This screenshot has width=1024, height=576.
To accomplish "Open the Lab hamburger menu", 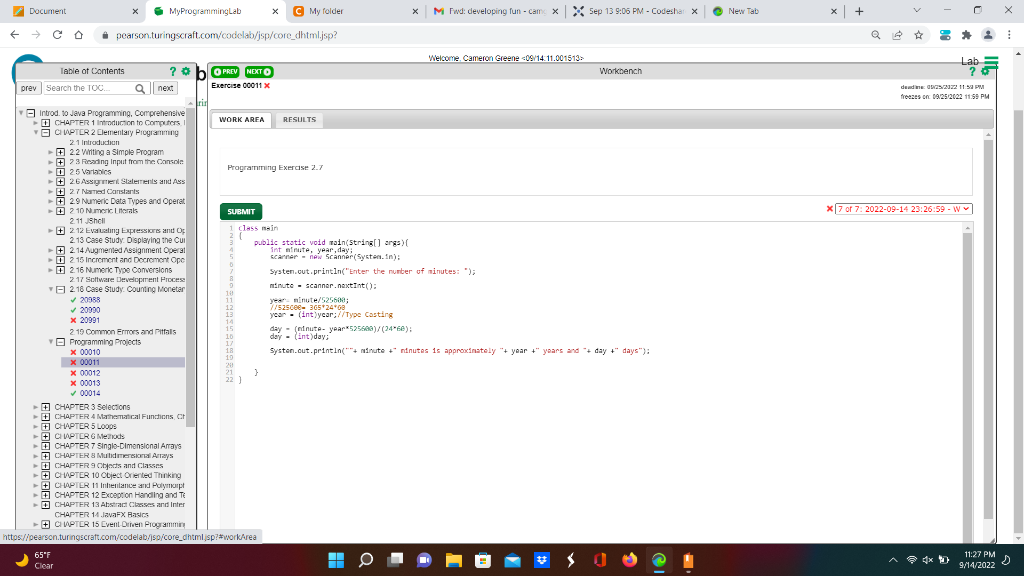I will [x=991, y=61].
